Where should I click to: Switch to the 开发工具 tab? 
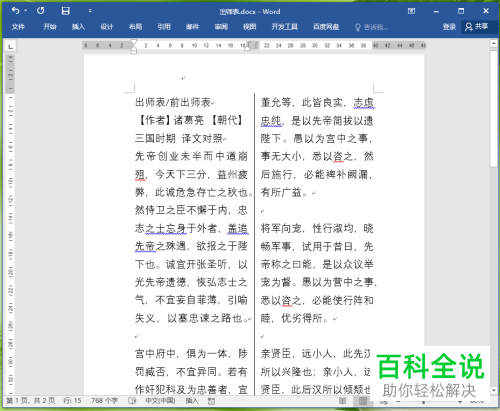pos(284,27)
